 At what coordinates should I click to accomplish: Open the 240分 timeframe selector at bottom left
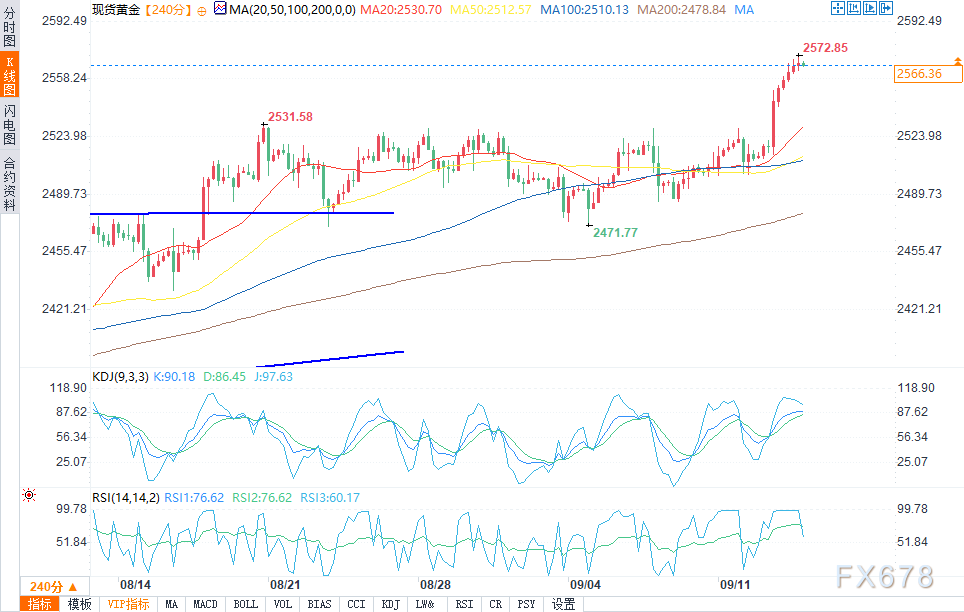click(46, 586)
